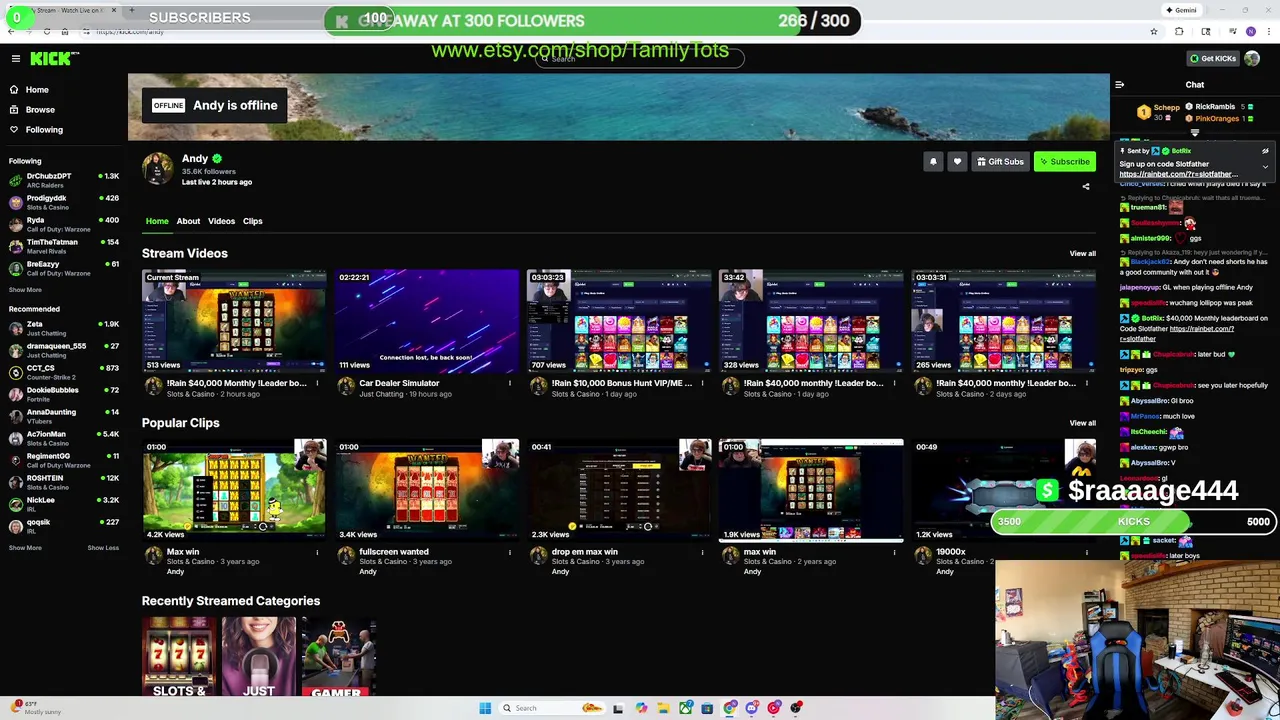Open options menu for Car Dealer Simulator
1280x720 pixels.
point(509,383)
